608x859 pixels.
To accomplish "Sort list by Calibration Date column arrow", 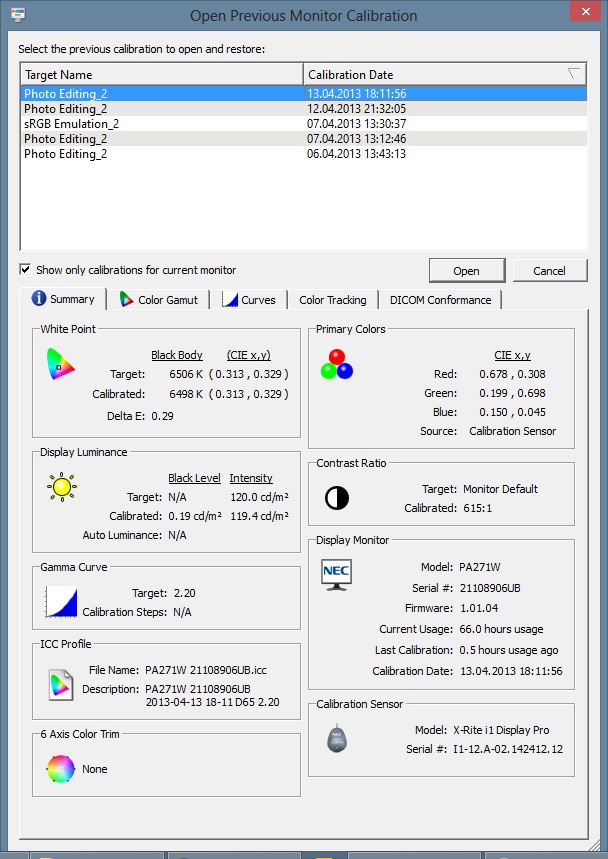I will coord(573,74).
